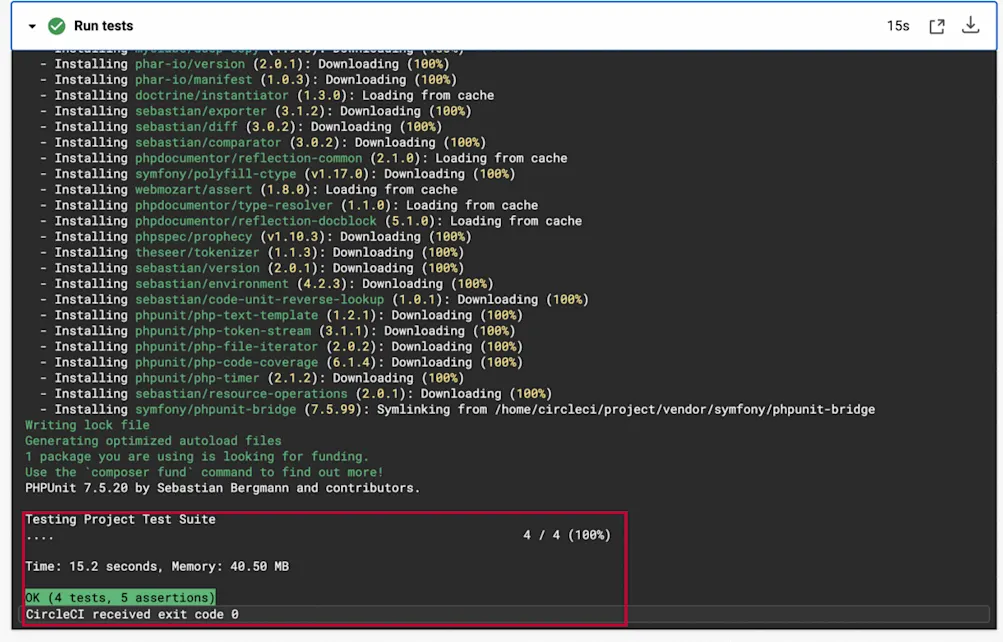The image size is (1003, 642).
Task: Select the sebastian/resource-operations package name
Action: [241, 393]
